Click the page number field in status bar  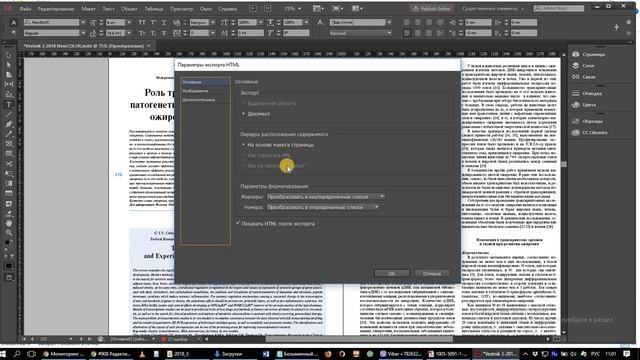(x=53, y=339)
